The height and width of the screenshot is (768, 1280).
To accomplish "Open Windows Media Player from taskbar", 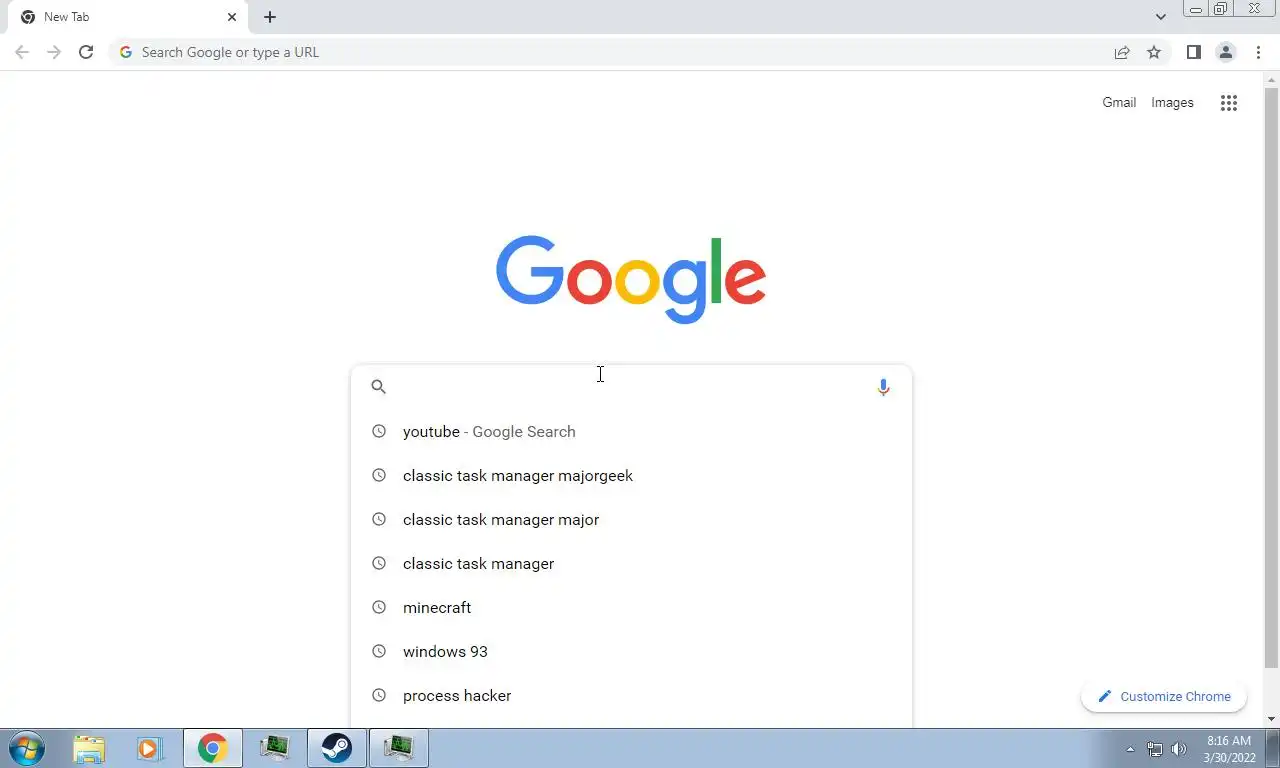I will click(150, 748).
